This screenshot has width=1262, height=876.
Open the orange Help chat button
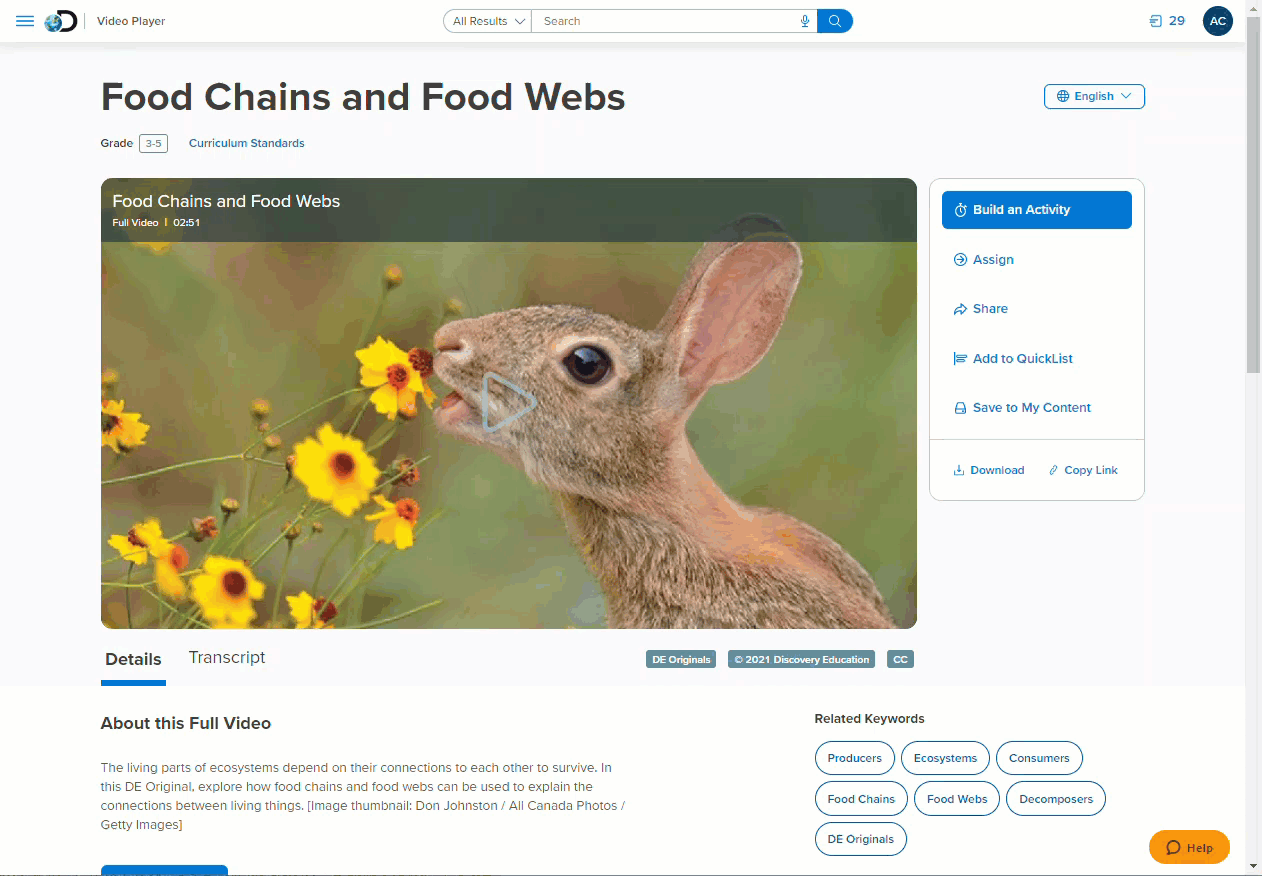[1189, 847]
